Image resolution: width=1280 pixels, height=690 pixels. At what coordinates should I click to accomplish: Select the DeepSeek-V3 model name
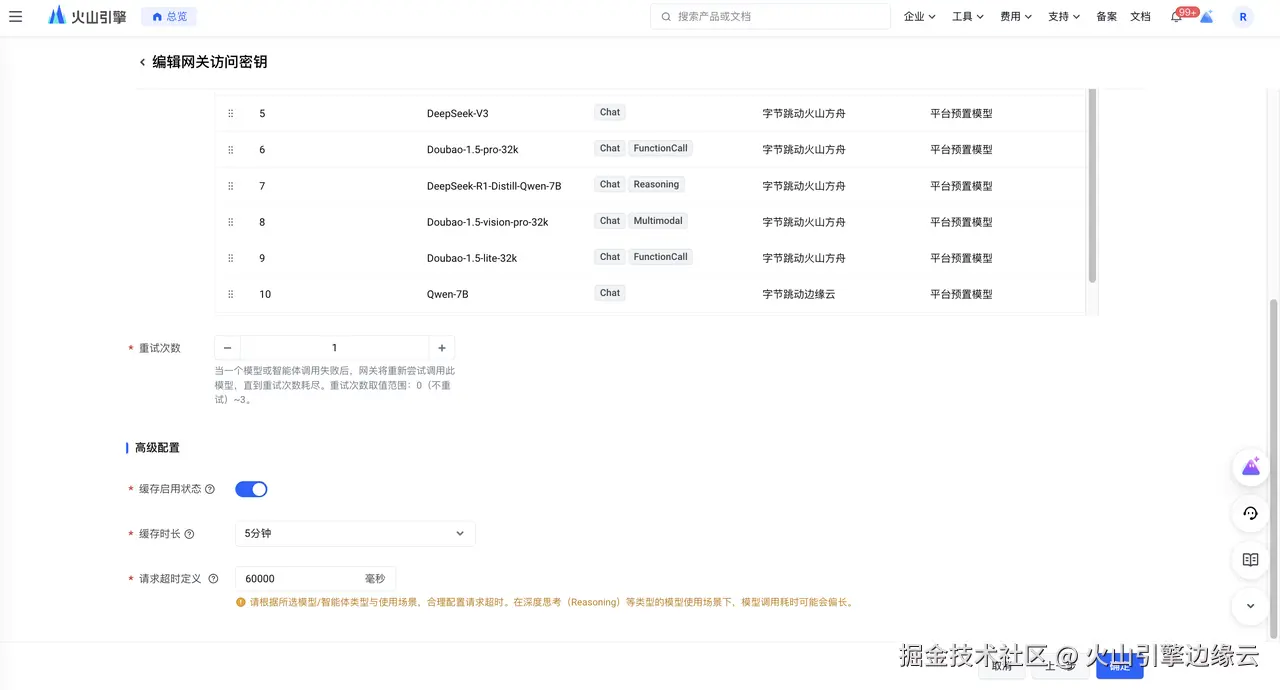click(458, 114)
